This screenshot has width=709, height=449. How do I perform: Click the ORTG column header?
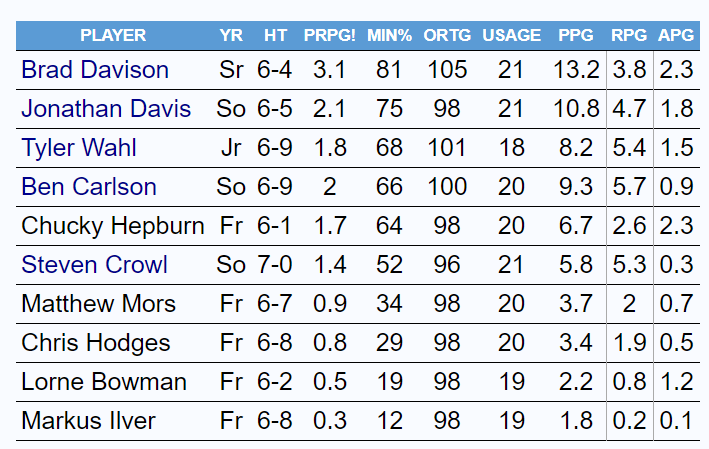tap(445, 35)
